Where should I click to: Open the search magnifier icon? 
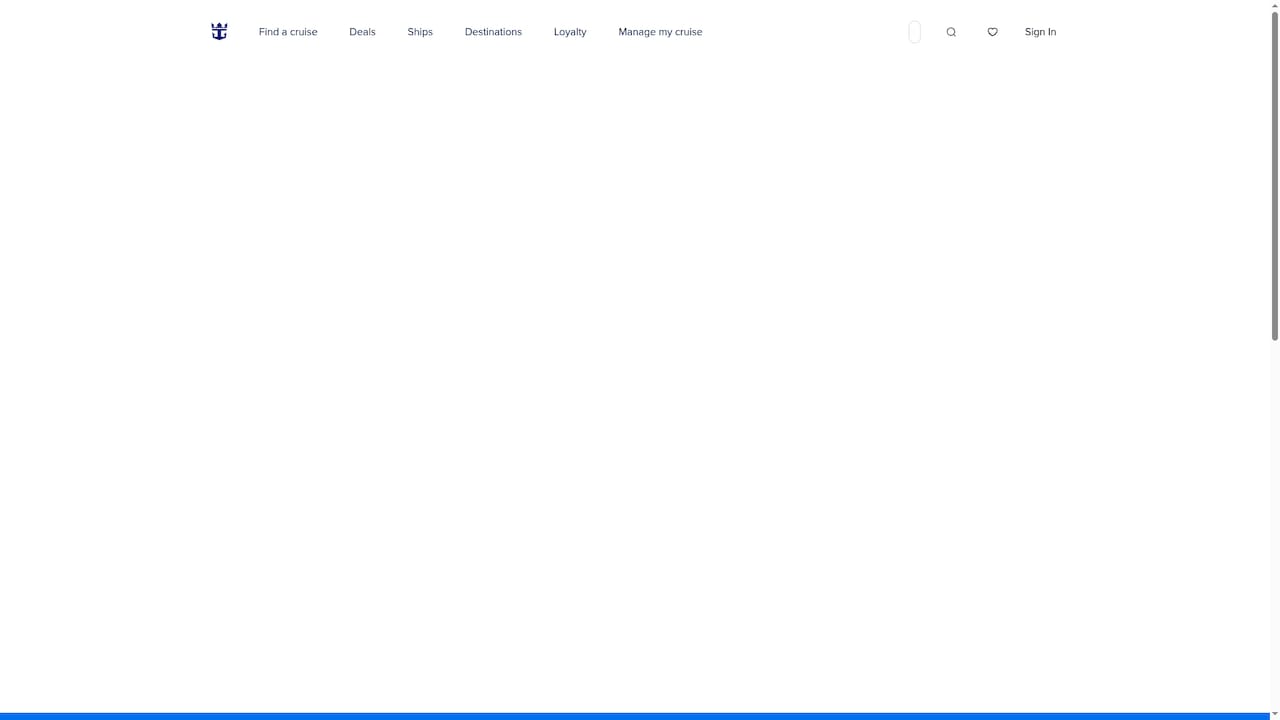point(951,32)
